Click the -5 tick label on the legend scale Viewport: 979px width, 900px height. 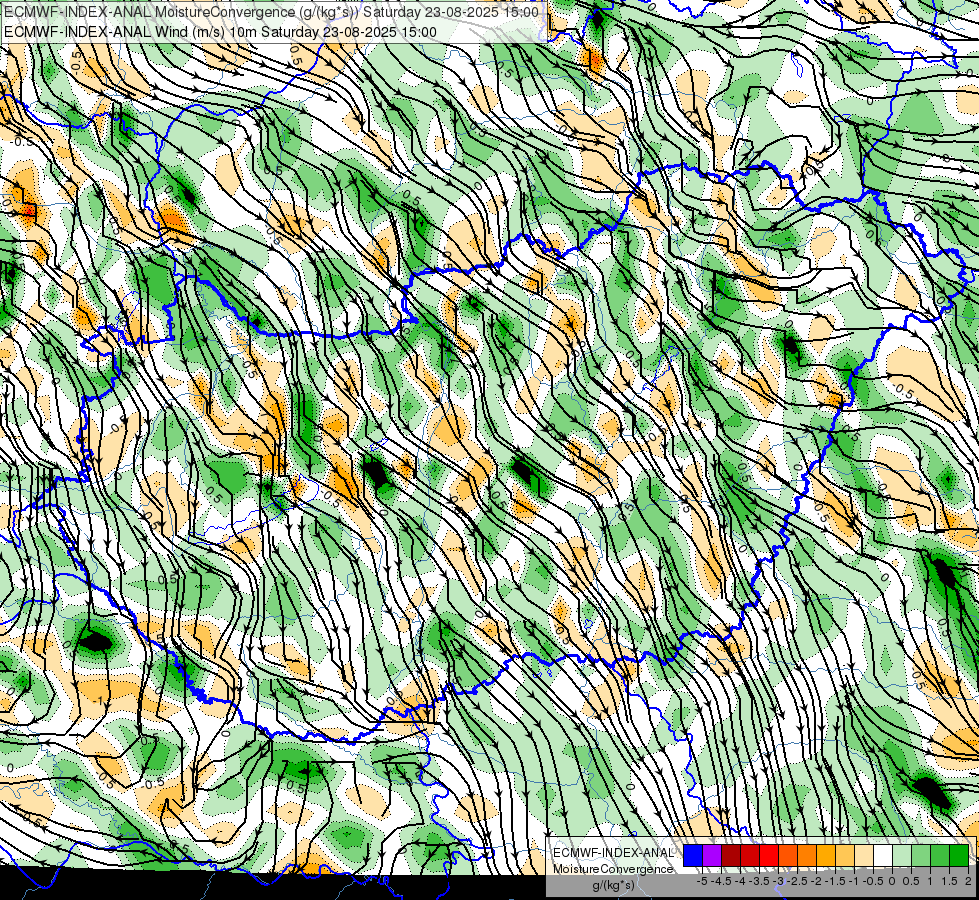tap(702, 881)
